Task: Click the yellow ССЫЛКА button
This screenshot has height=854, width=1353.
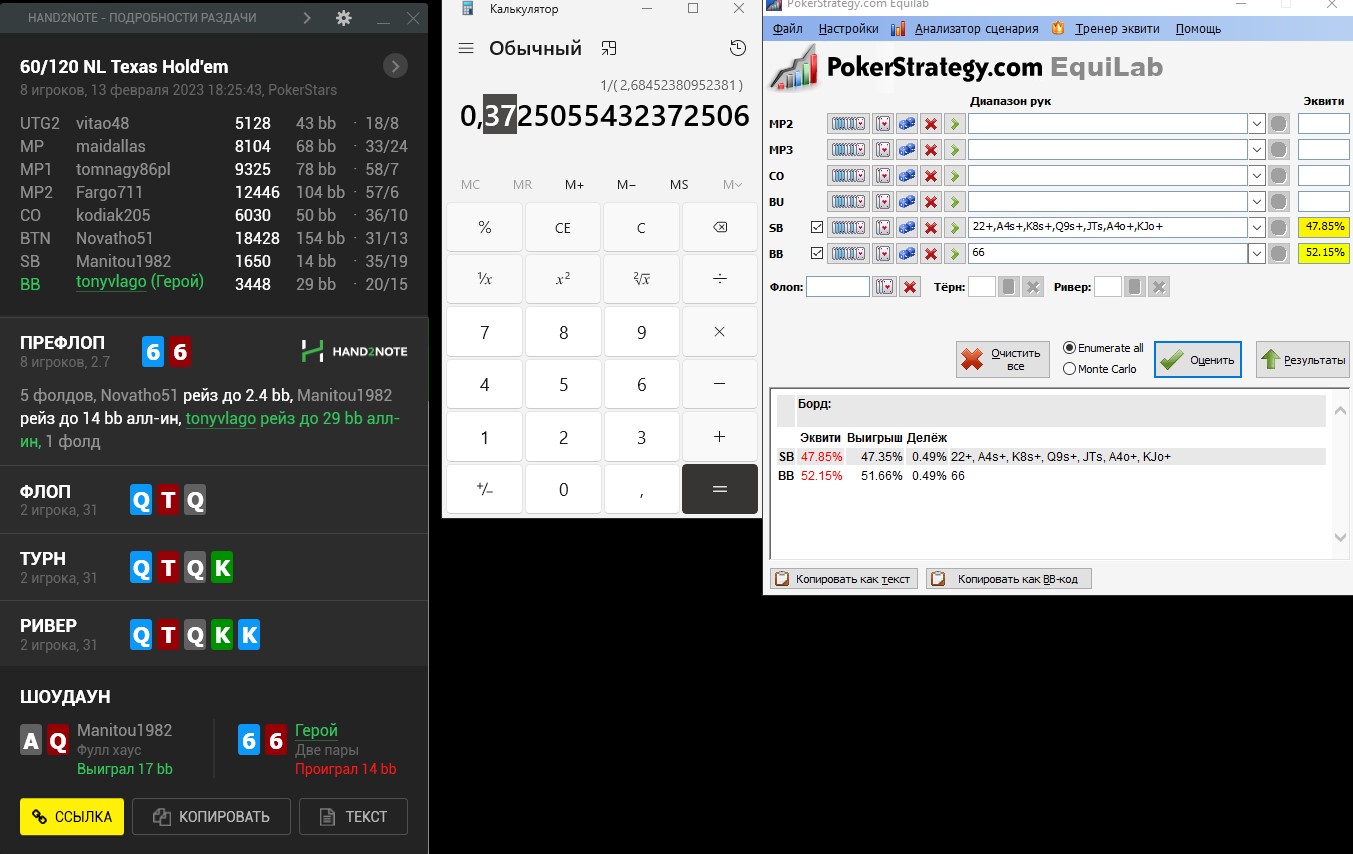Action: (x=72, y=816)
